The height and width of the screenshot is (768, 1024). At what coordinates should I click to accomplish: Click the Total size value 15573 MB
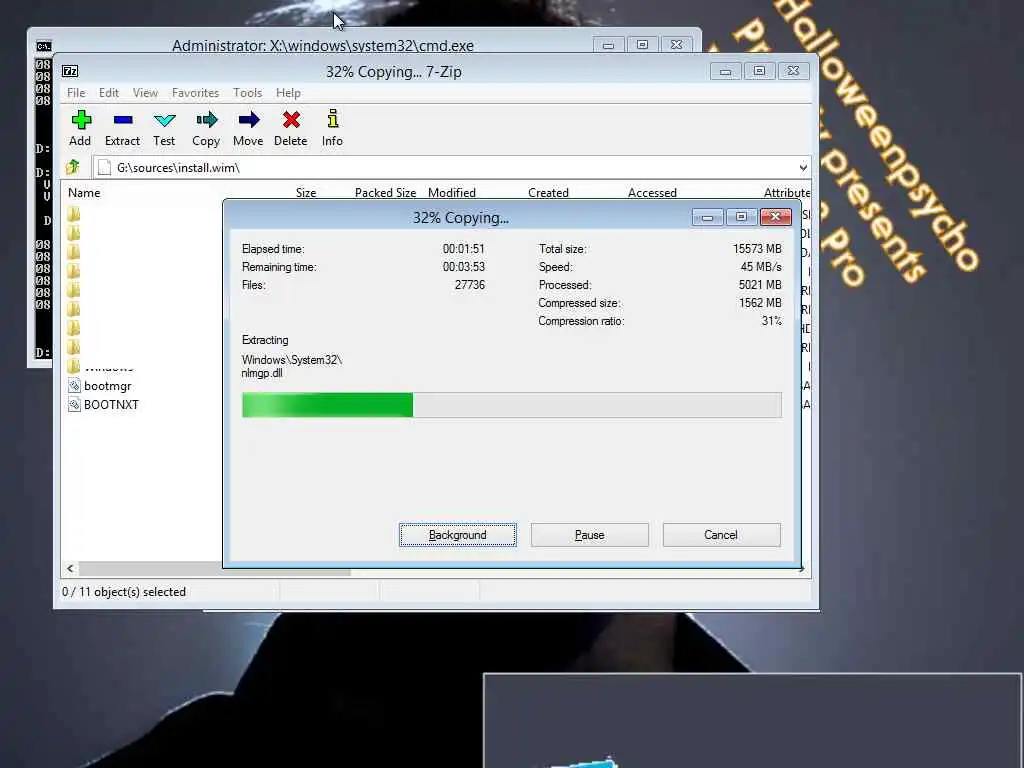tap(757, 249)
